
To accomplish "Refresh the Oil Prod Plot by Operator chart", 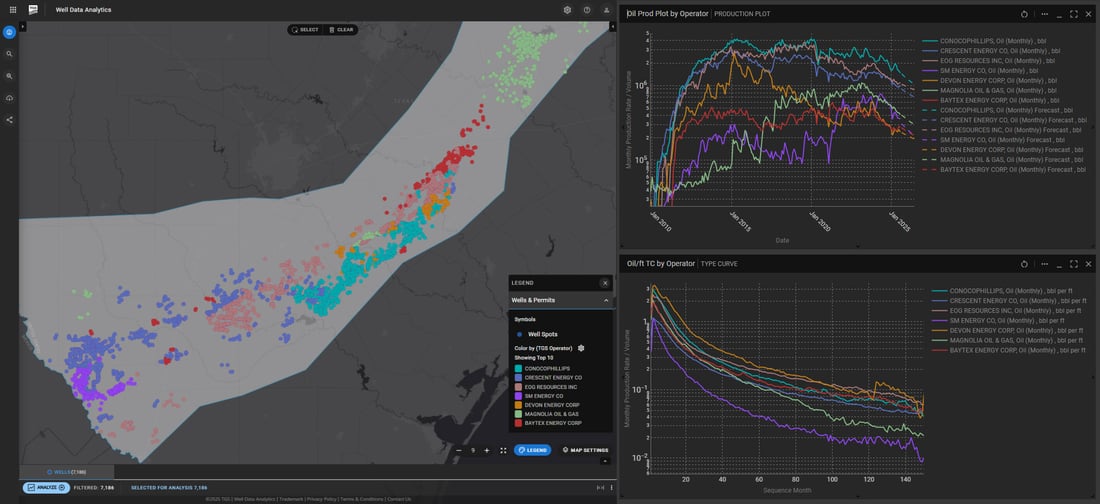I will point(1025,14).
